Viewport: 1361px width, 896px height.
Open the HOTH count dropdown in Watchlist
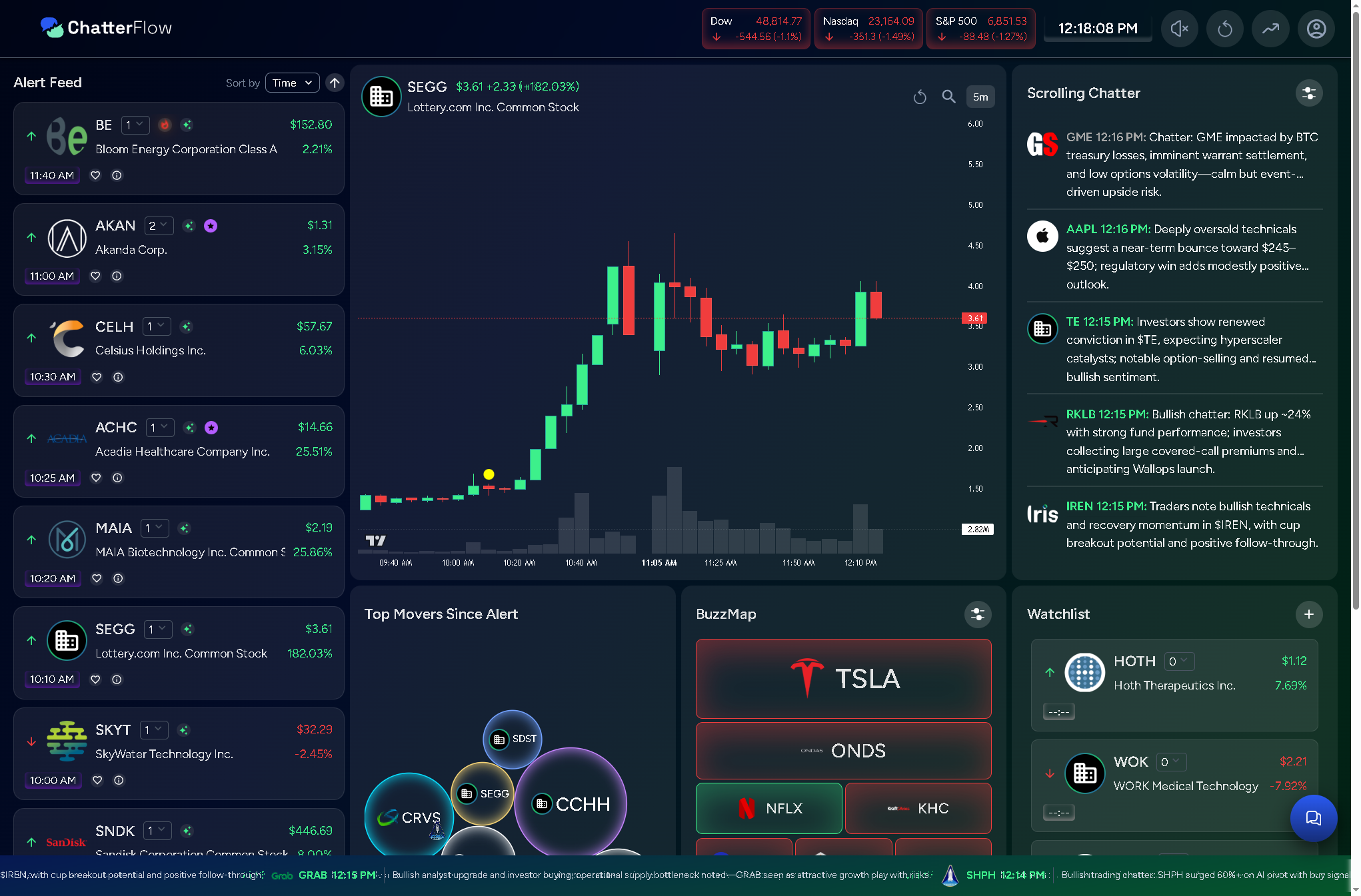point(1178,661)
